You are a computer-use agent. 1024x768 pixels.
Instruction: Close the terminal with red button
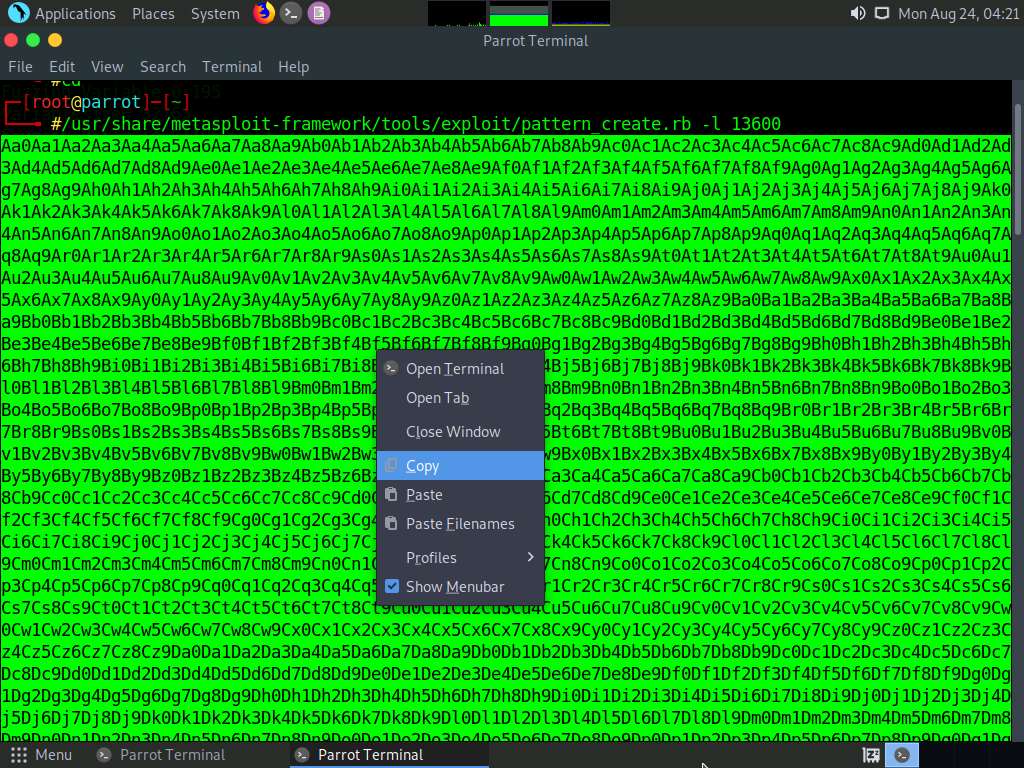[x=11, y=40]
